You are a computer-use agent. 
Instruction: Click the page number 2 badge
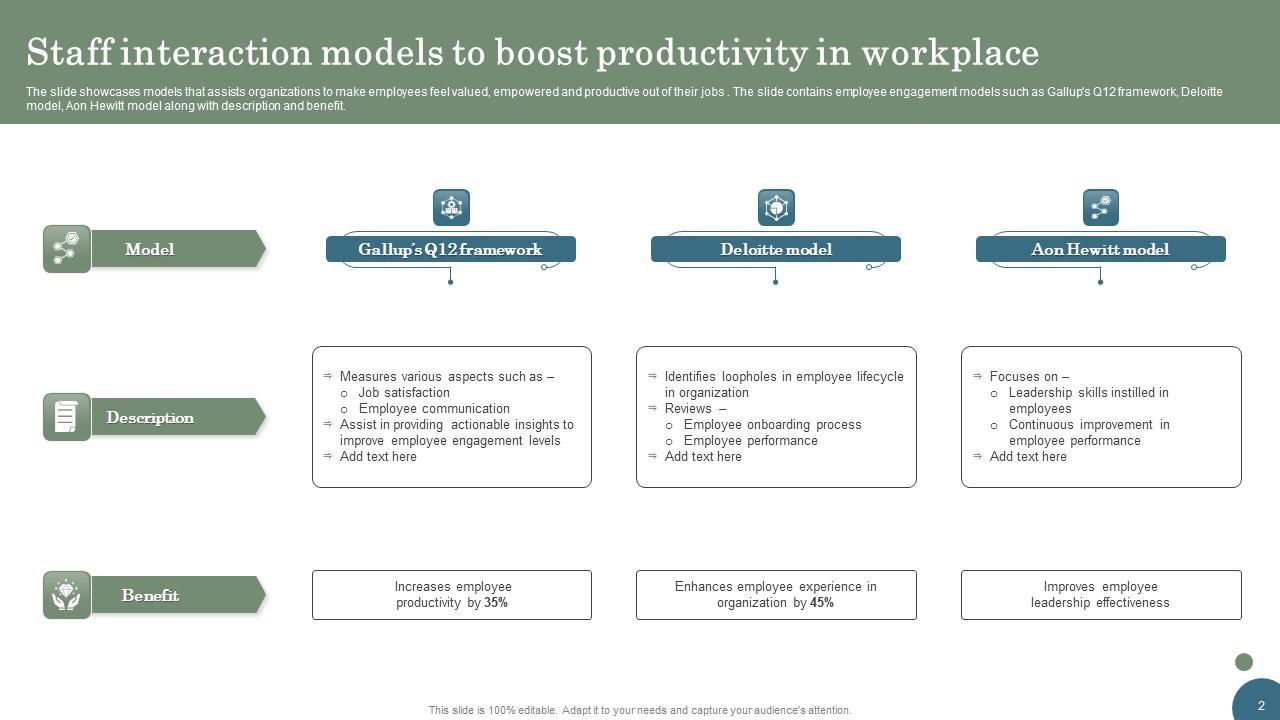pyautogui.click(x=1260, y=703)
